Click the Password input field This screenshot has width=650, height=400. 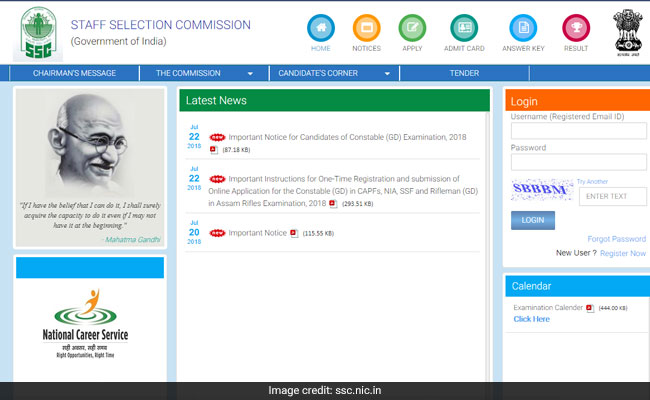pyautogui.click(x=578, y=162)
